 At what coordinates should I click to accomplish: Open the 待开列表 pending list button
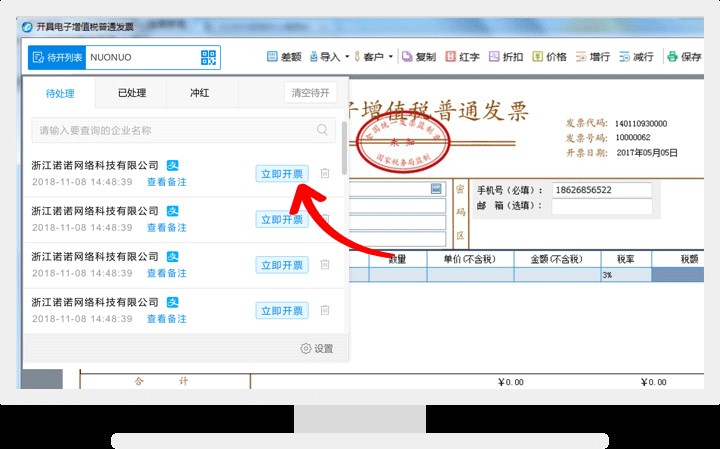[57, 57]
